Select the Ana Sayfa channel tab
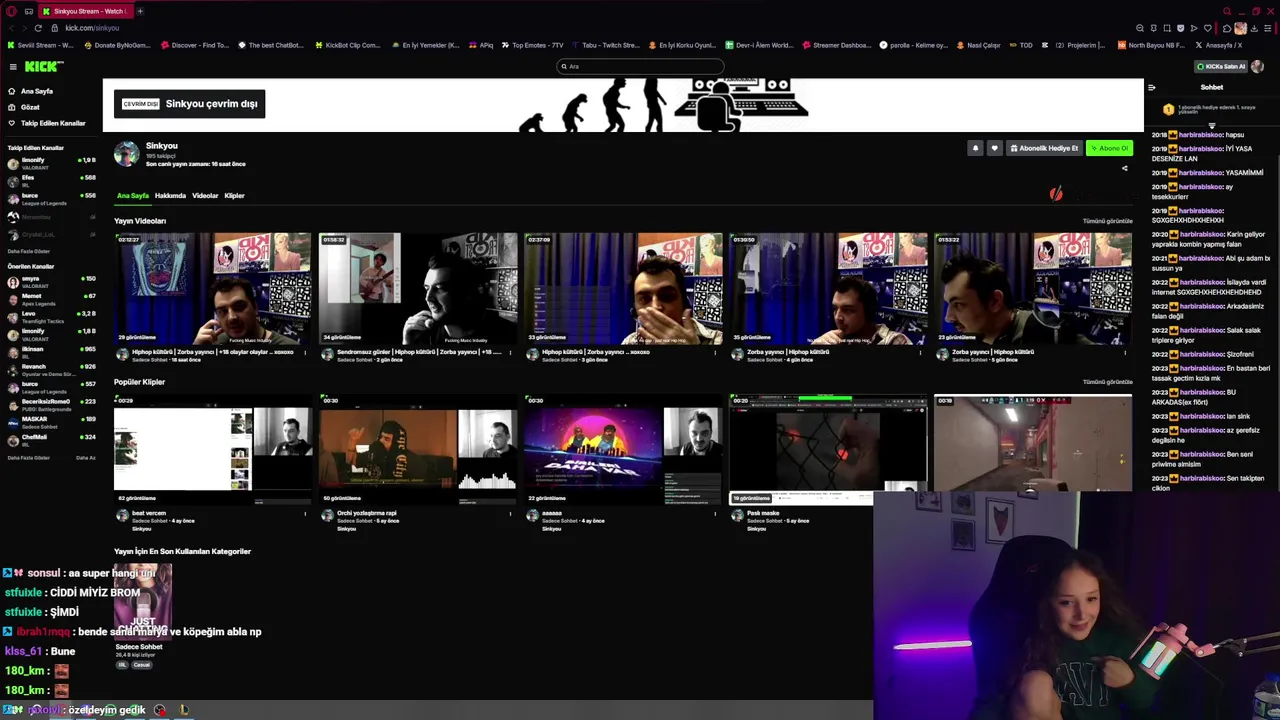Screen dimensions: 1280x720 (132, 196)
